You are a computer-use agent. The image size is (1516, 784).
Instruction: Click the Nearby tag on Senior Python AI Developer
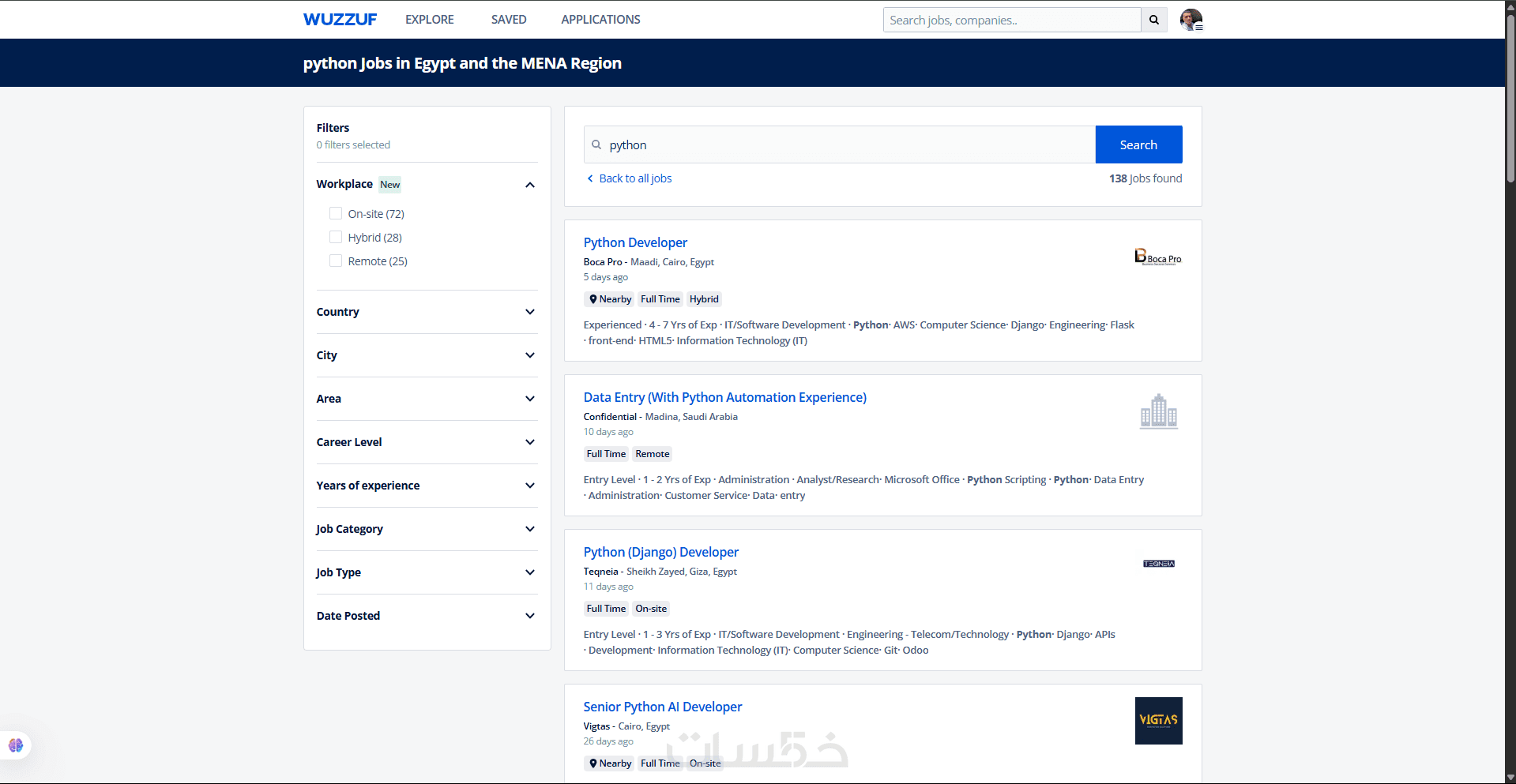pyautogui.click(x=610, y=763)
